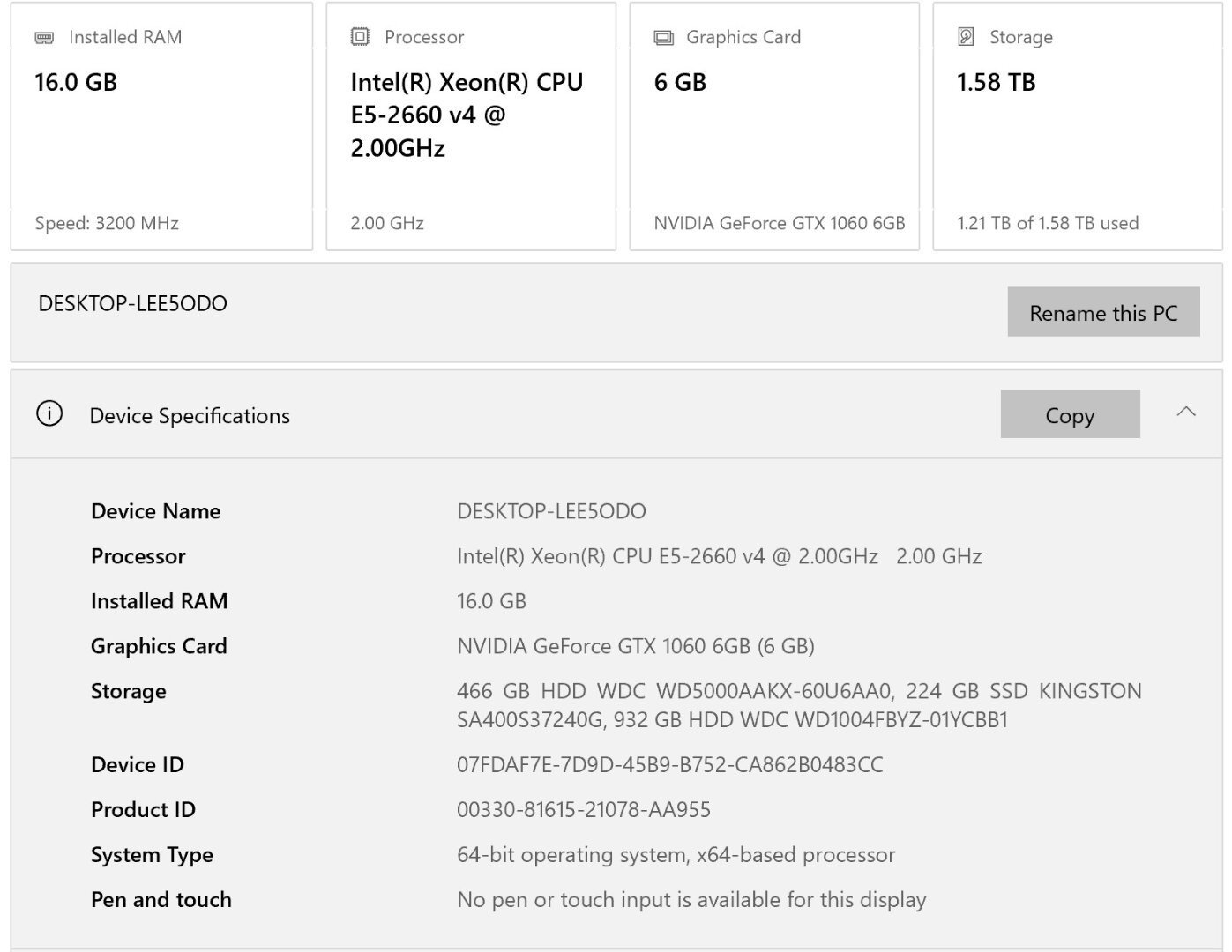Click the NVIDIA GeForce GTX 1060 specification value

(x=635, y=646)
